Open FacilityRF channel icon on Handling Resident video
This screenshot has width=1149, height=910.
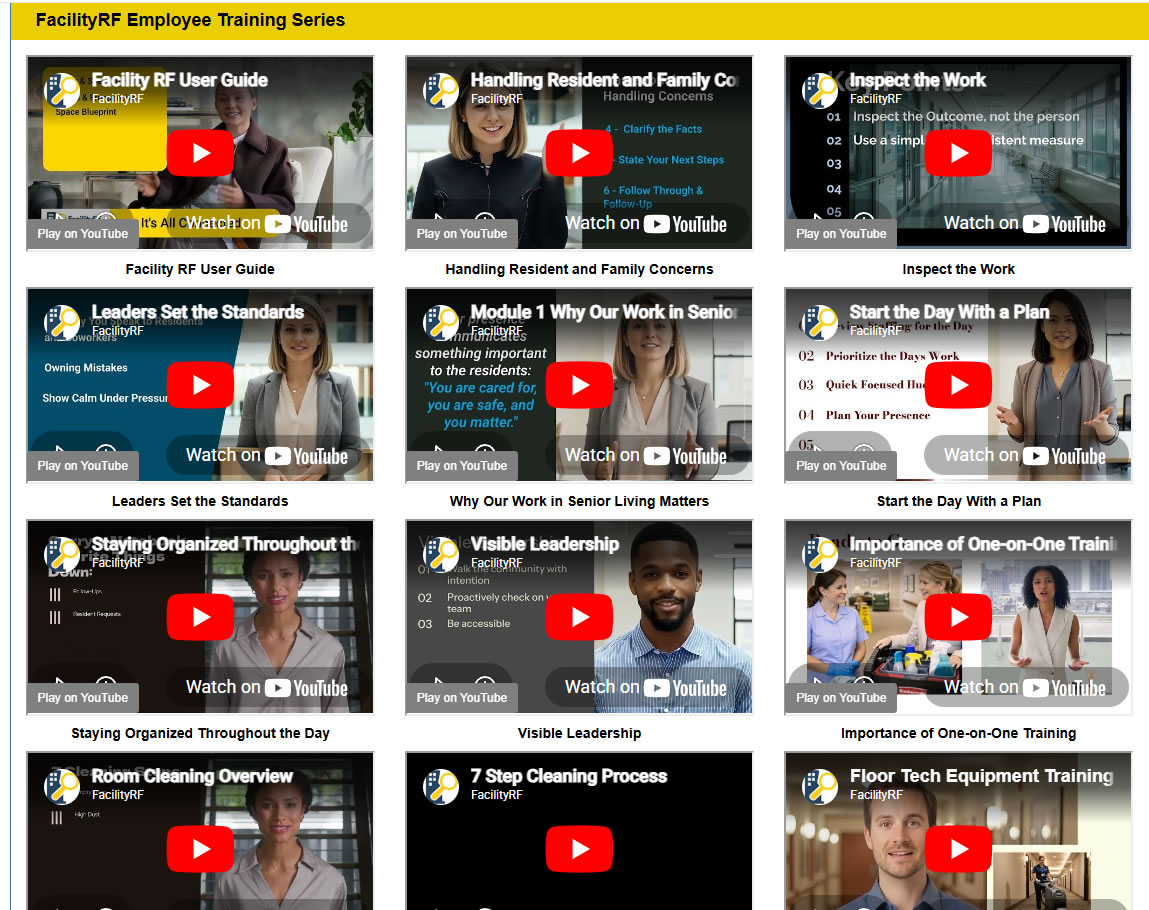[441, 90]
